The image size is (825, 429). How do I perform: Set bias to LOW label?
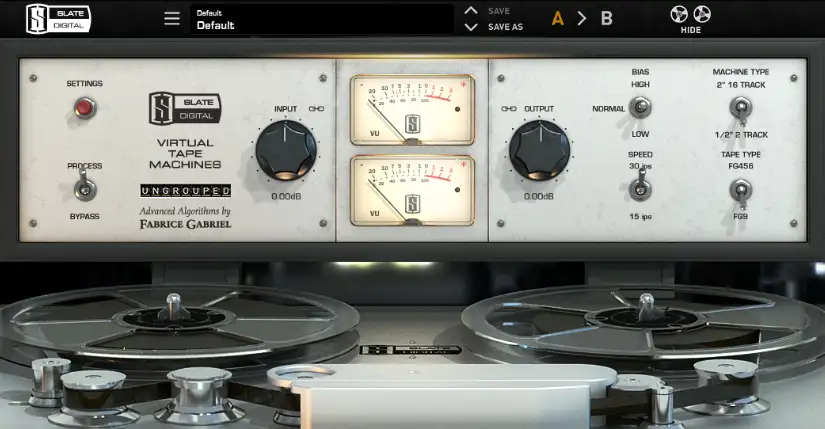point(640,134)
